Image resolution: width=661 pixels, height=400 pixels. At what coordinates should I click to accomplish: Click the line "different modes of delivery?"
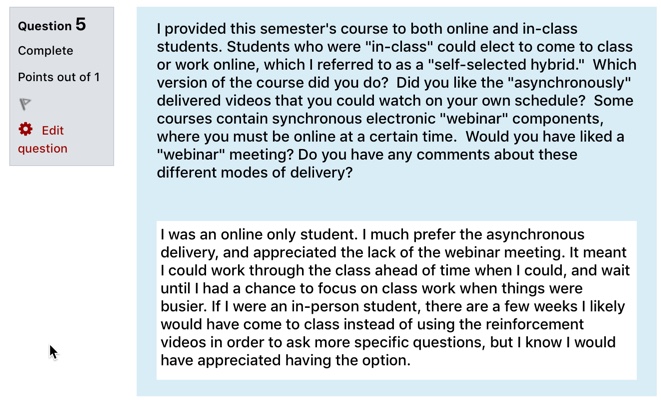(255, 172)
